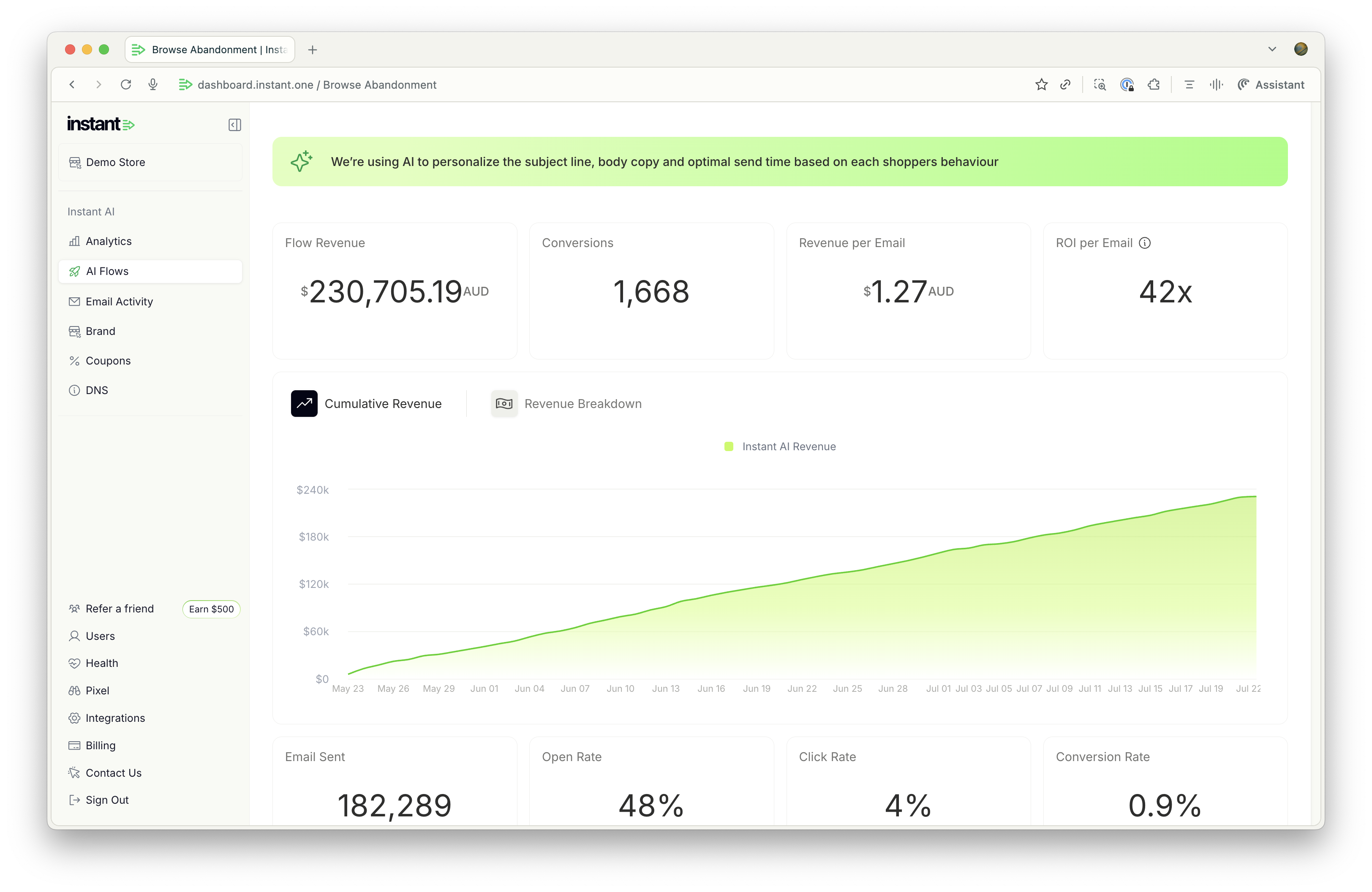1372x892 pixels.
Task: Click the $180k axis label
Action: tap(313, 537)
